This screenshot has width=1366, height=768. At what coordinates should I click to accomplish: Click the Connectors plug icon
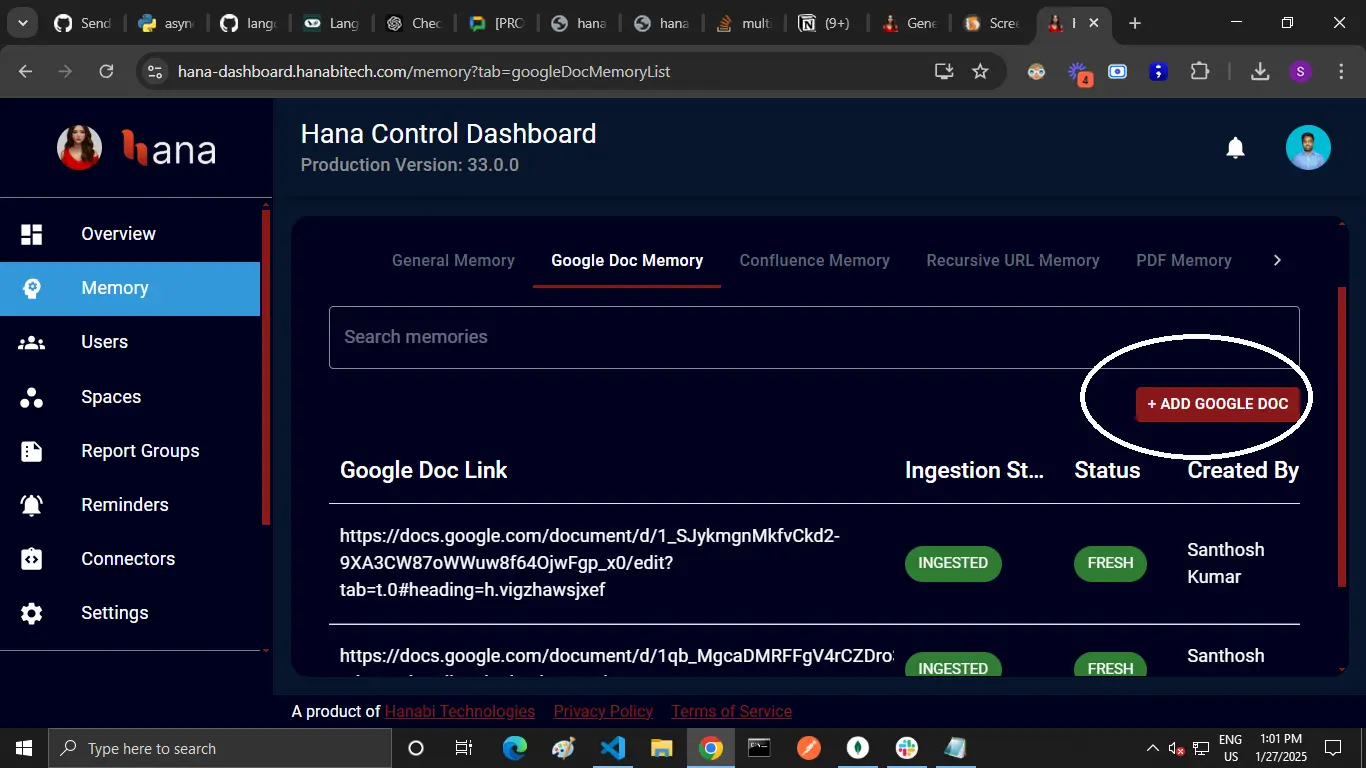32,559
